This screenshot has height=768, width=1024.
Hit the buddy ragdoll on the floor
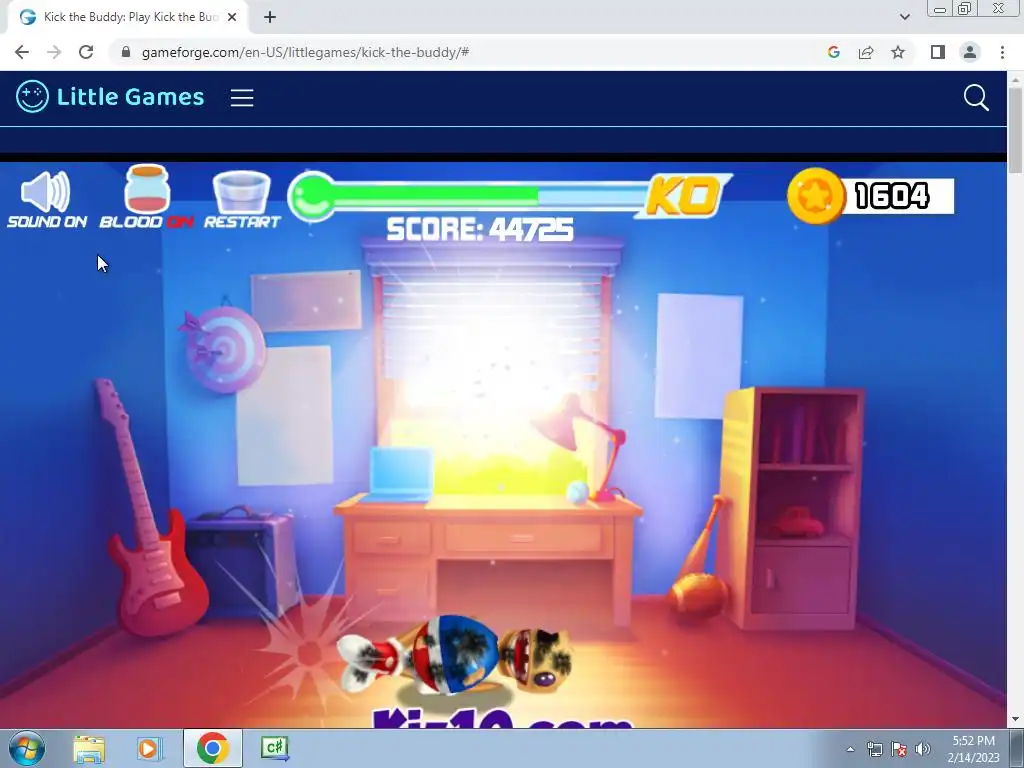[x=455, y=654]
